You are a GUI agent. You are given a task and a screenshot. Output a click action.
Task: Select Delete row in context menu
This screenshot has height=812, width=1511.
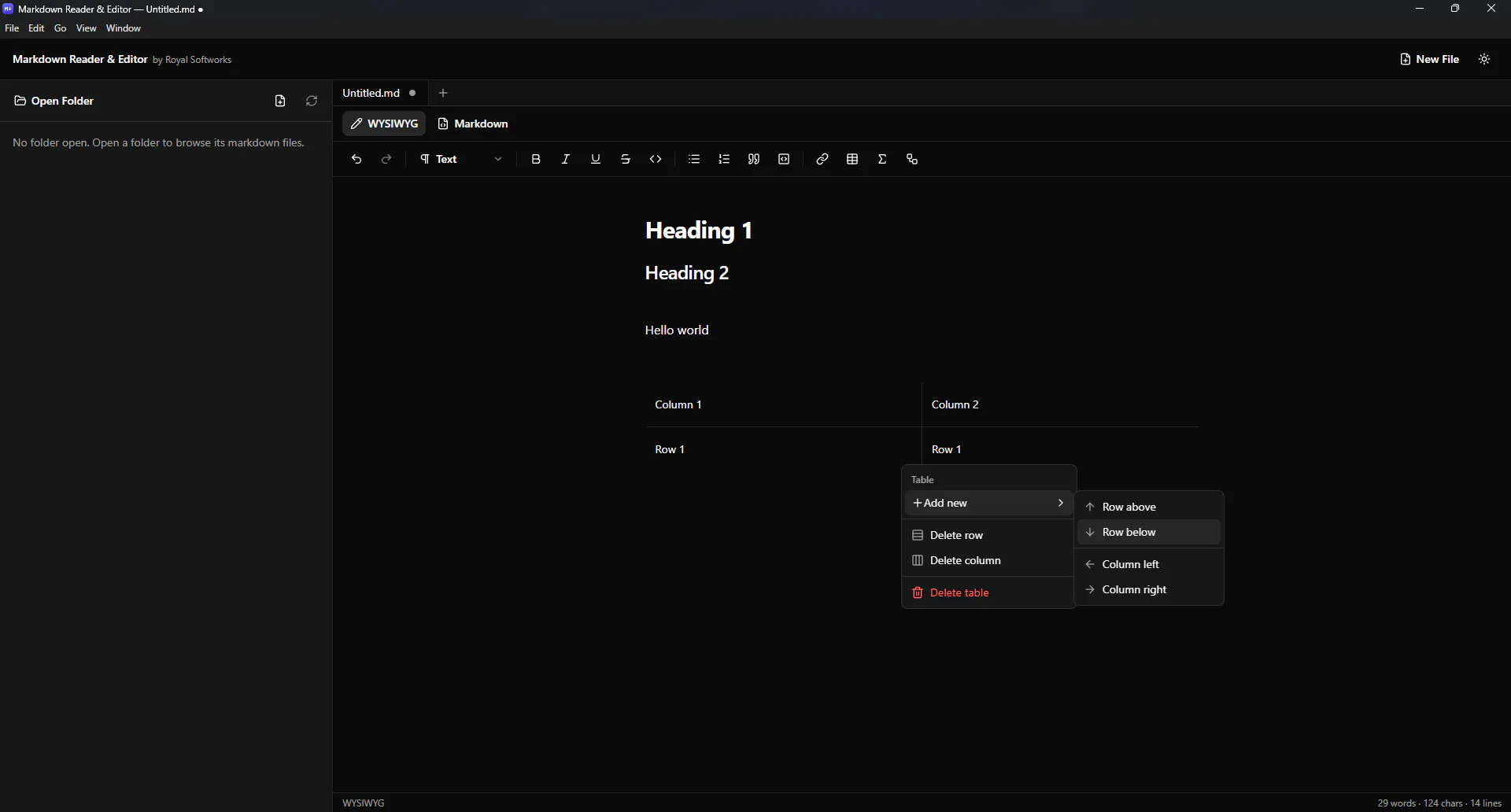[x=988, y=535]
